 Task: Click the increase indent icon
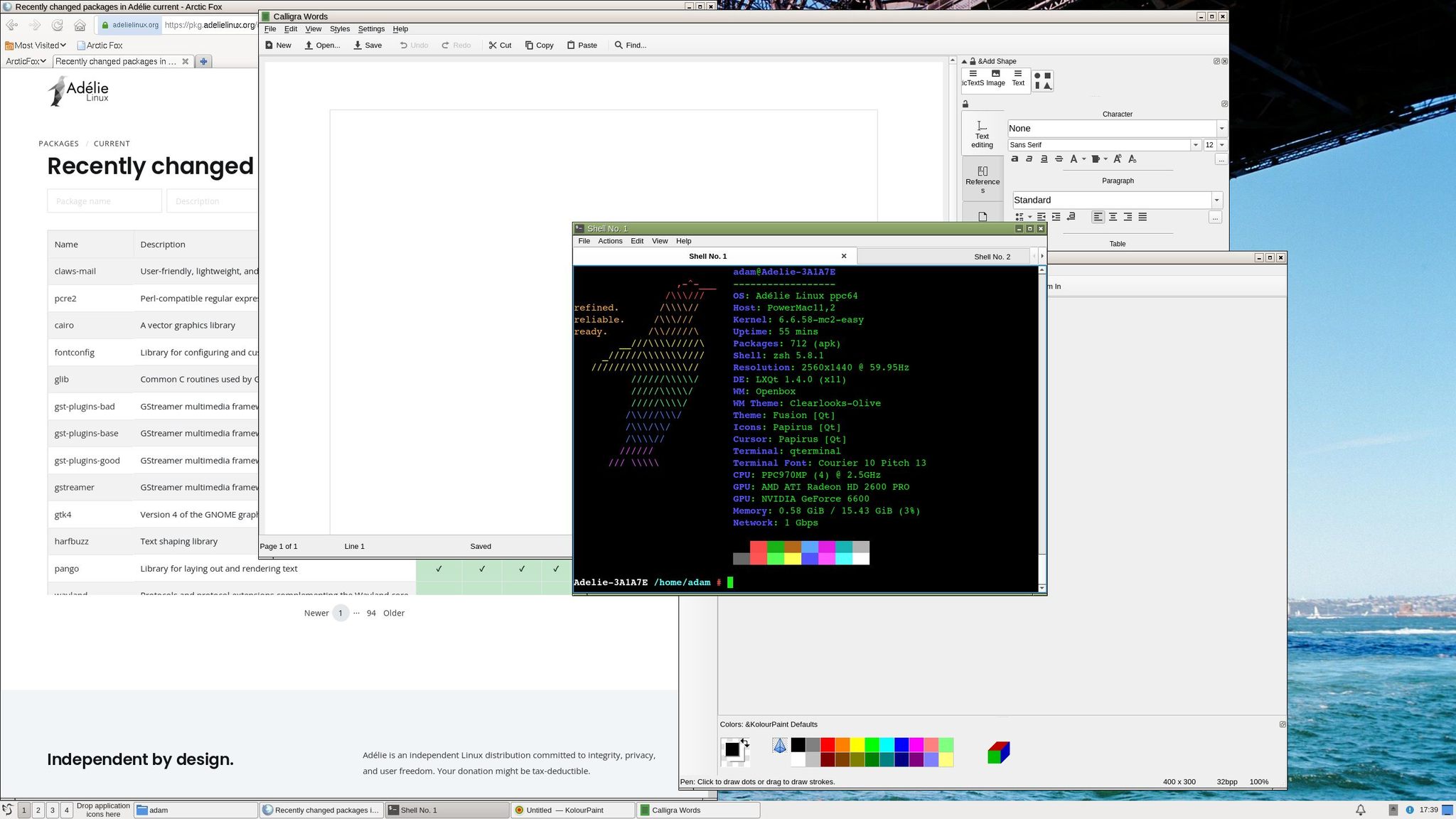coord(1056,217)
